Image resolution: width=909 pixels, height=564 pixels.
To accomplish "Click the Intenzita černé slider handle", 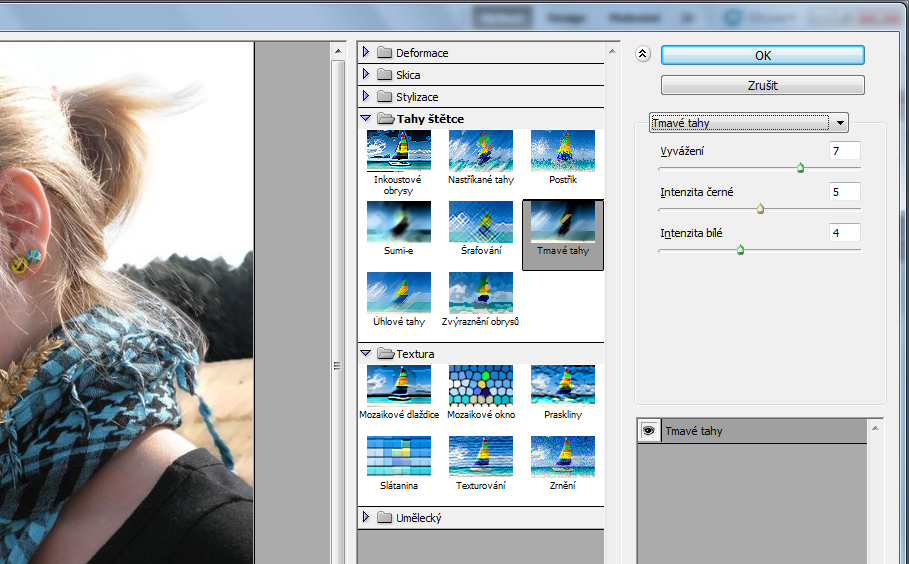I will [x=761, y=209].
